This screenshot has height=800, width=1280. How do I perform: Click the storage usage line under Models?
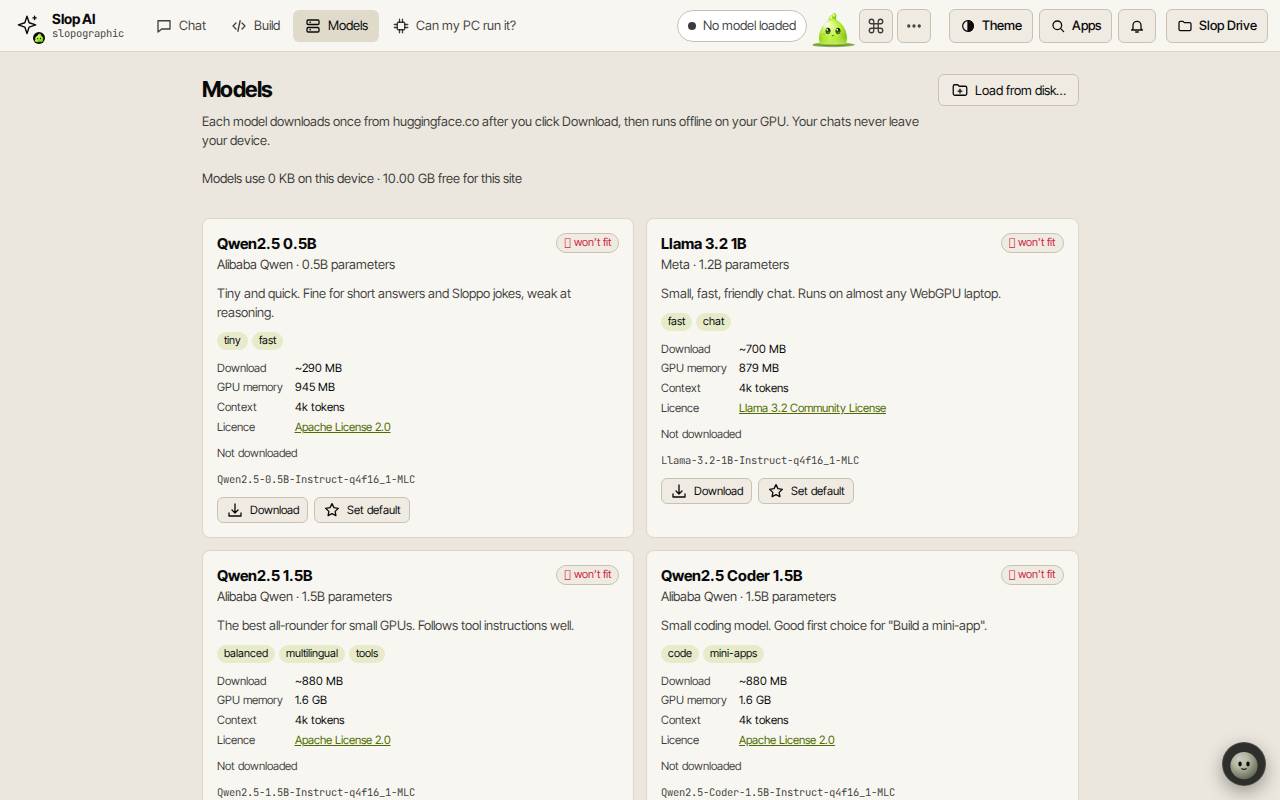click(x=362, y=179)
